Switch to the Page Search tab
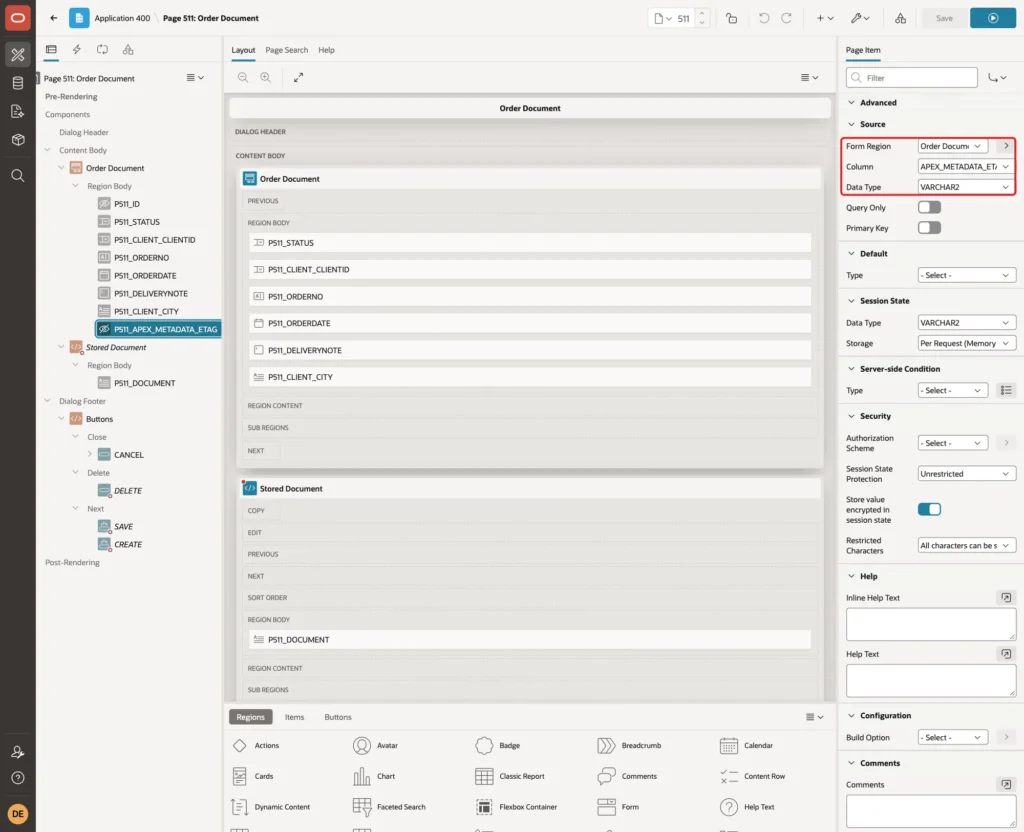This screenshot has height=832, width=1024. tap(286, 50)
